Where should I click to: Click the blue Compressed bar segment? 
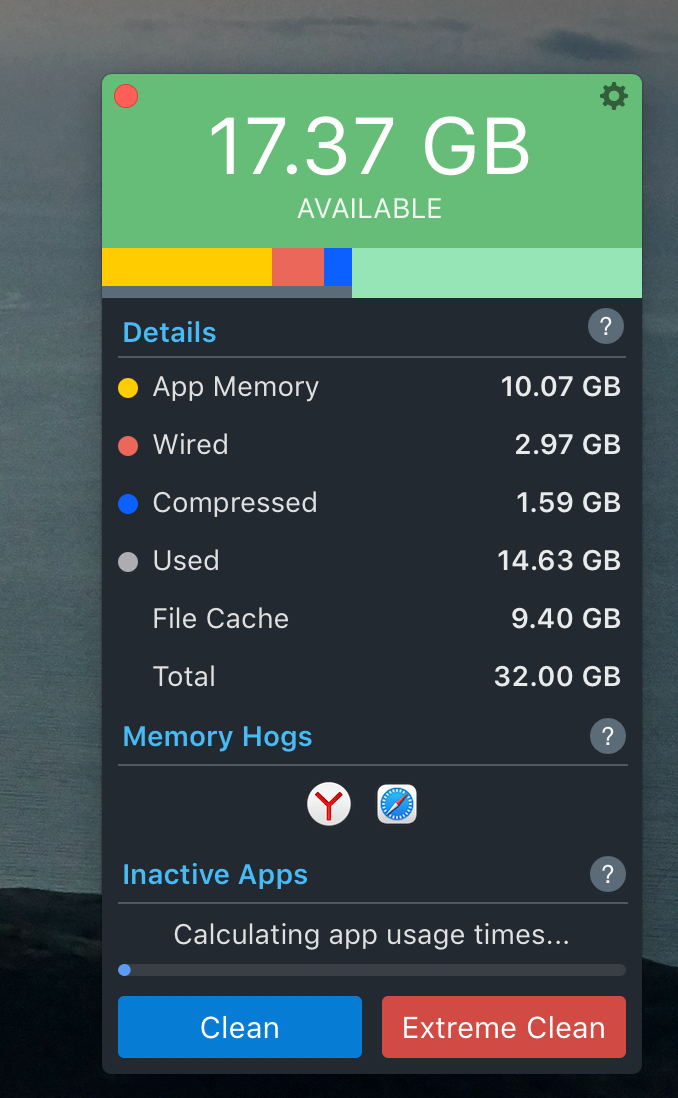tap(338, 267)
